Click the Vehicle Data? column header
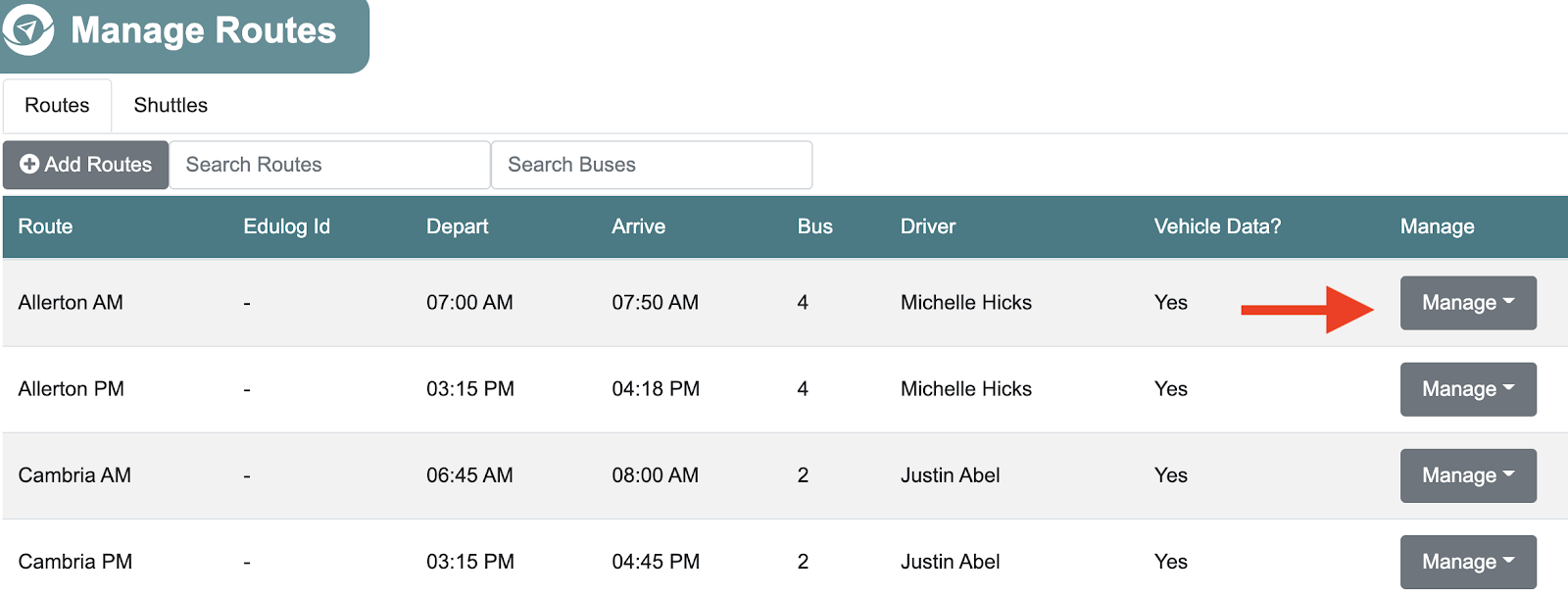This screenshot has width=1568, height=597. (1217, 226)
